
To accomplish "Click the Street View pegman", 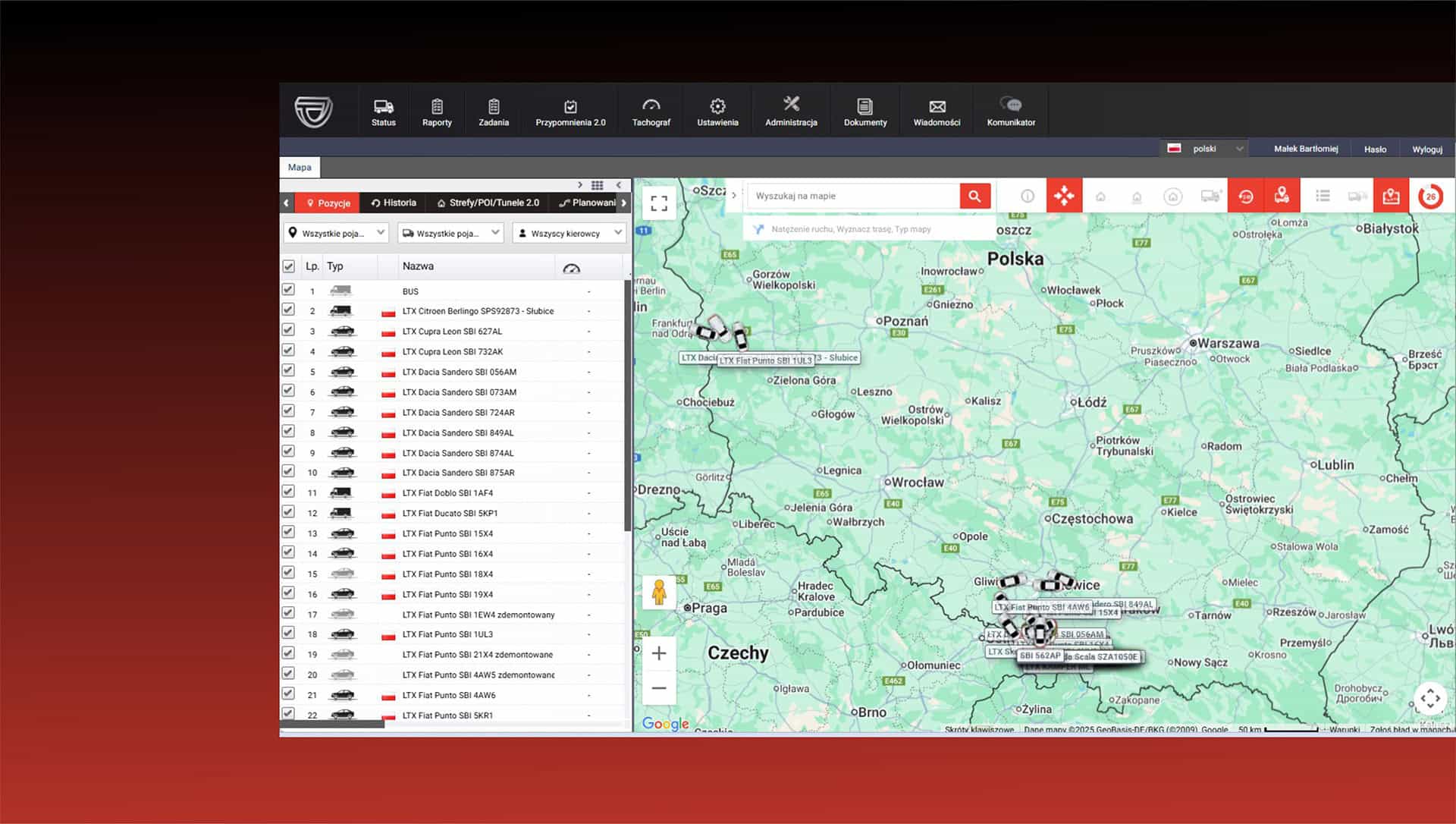I will tap(659, 590).
